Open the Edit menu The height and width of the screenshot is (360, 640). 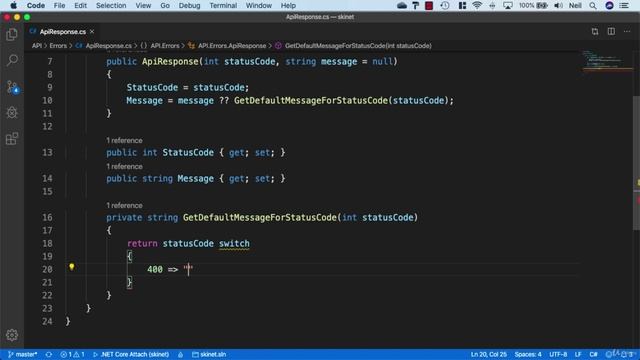click(80, 5)
